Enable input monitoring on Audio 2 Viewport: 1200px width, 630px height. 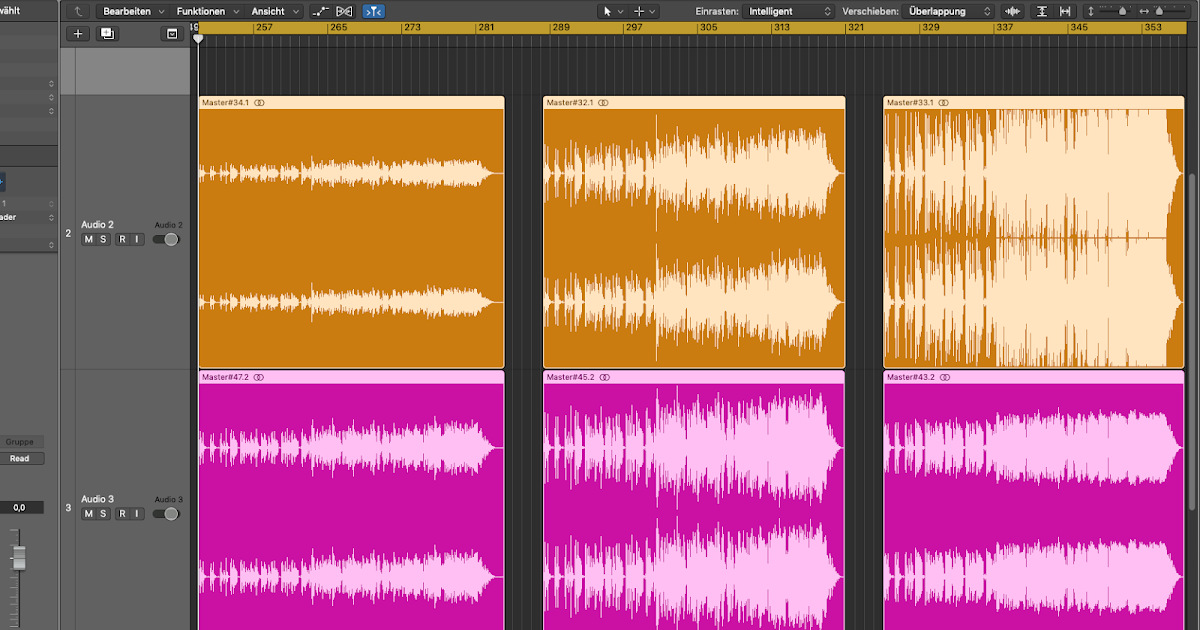[137, 239]
